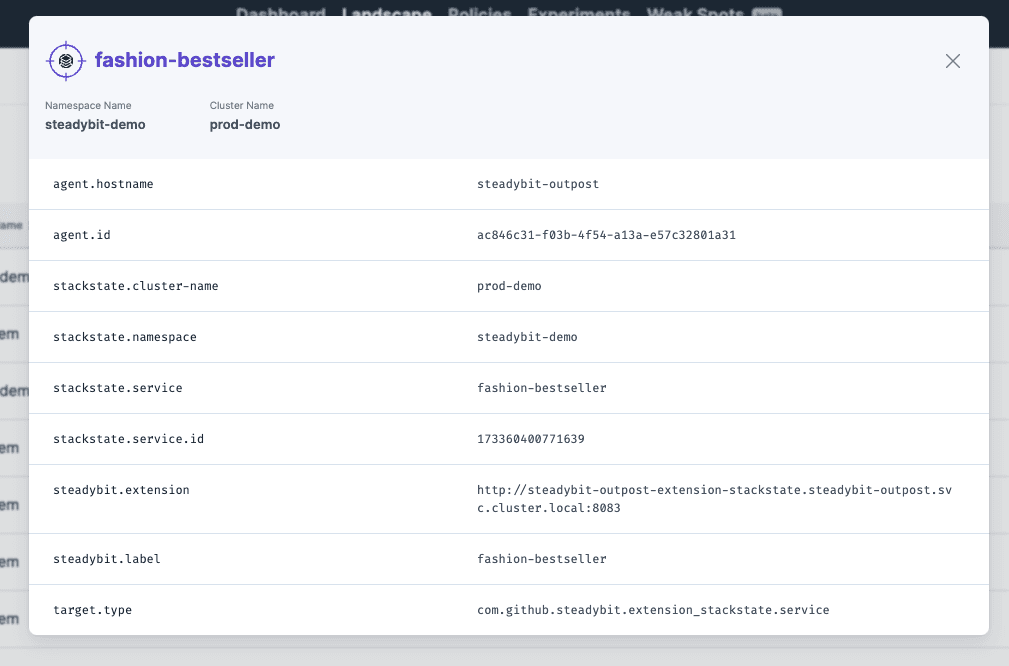
Task: Click the fashion-bestseller target icon
Action: tap(65, 60)
